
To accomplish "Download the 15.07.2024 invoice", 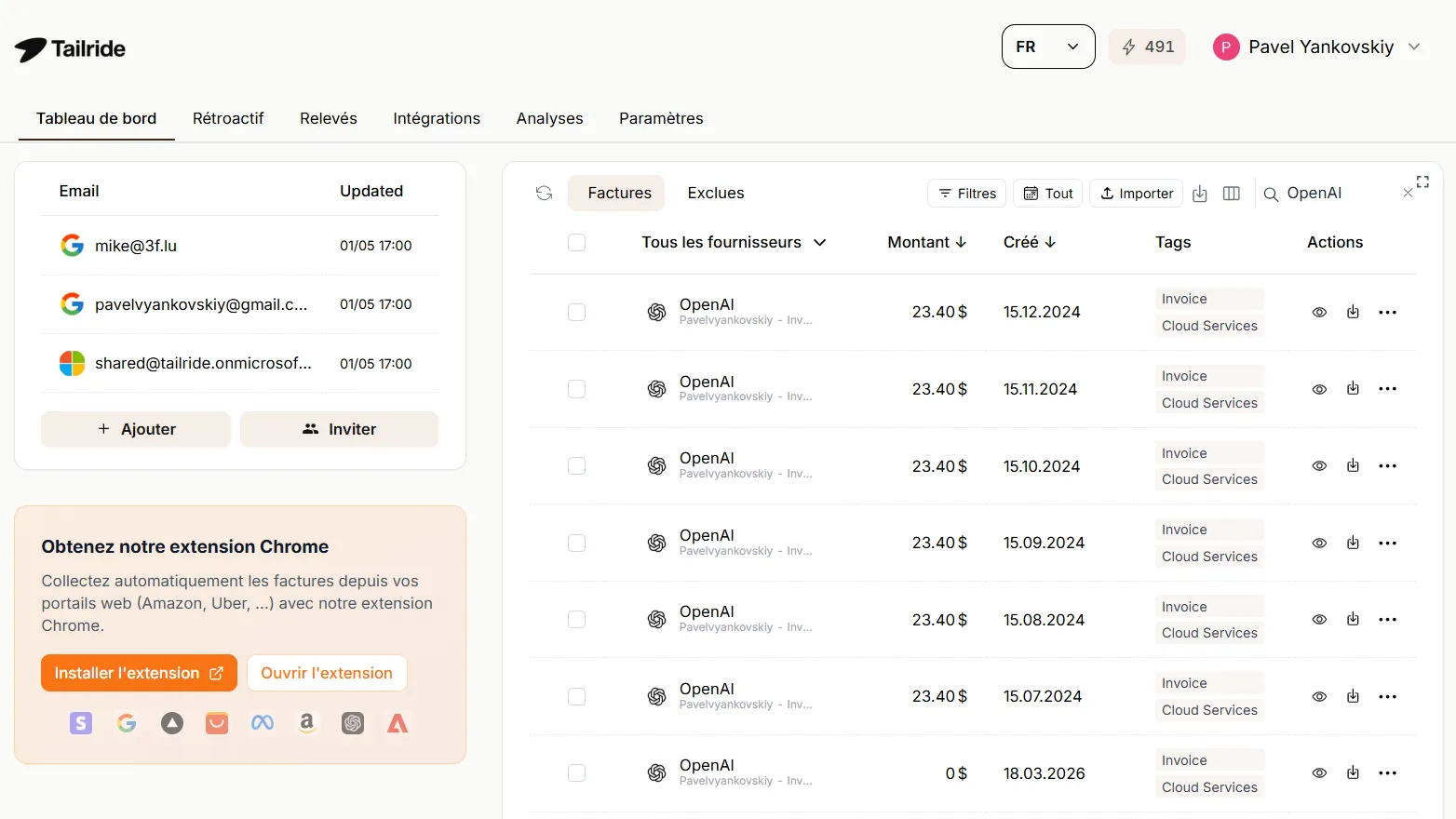I will pos(1353,696).
